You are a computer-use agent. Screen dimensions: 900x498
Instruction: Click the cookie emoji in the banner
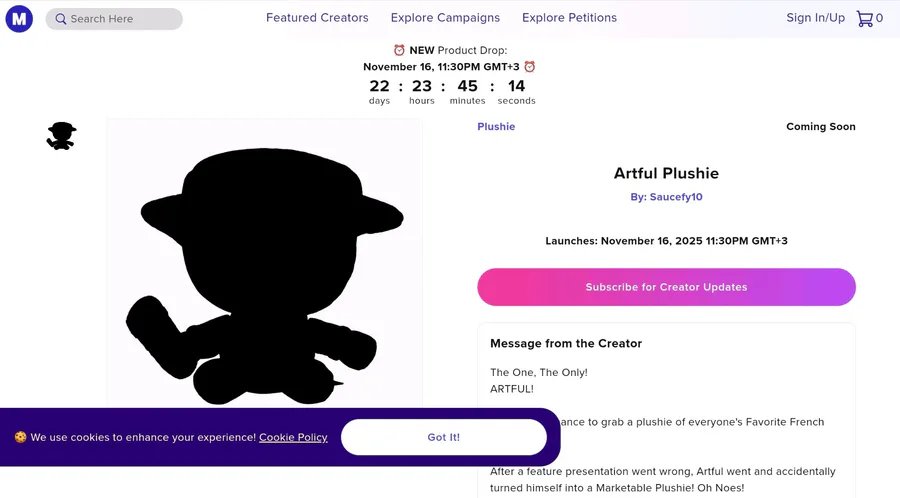[20, 437]
